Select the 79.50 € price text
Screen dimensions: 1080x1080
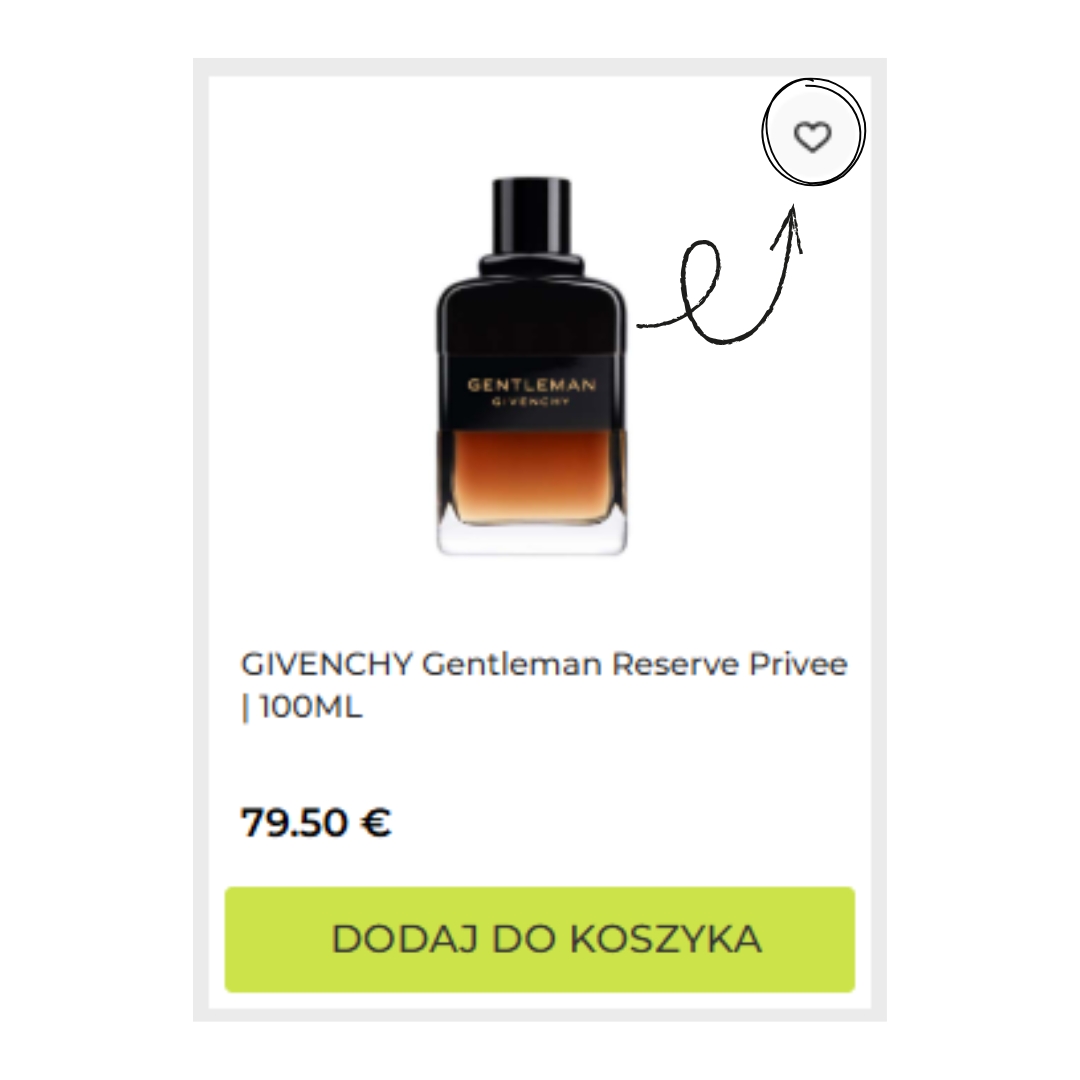point(316,822)
